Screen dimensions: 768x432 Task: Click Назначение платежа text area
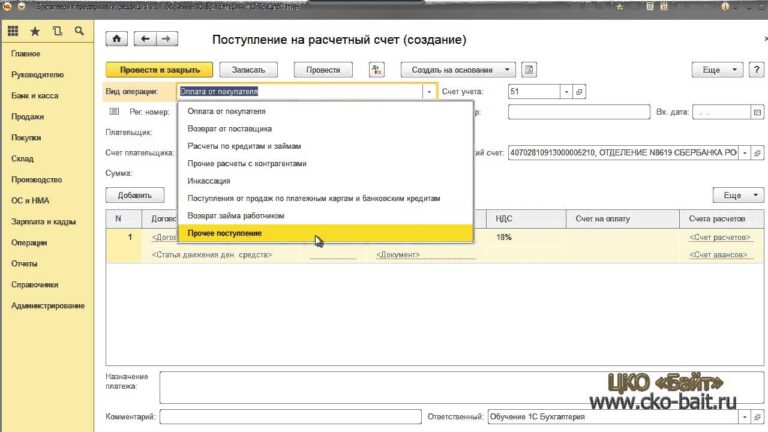pyautogui.click(x=462, y=387)
